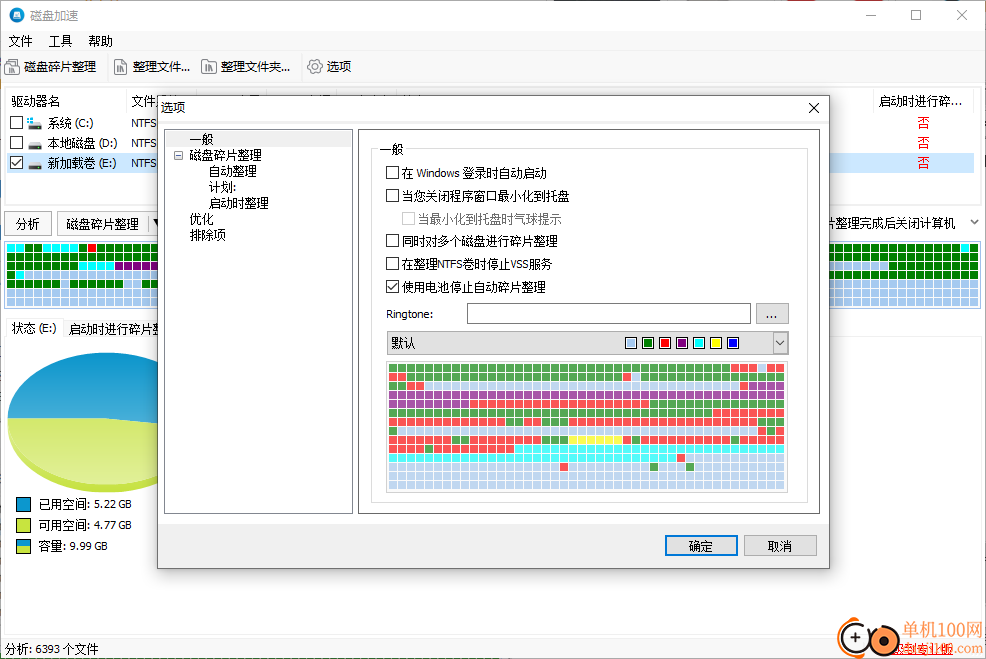Image resolution: width=986 pixels, height=659 pixels.
Task: Click 否 value in 系统 (C:) row
Action: pos(923,123)
